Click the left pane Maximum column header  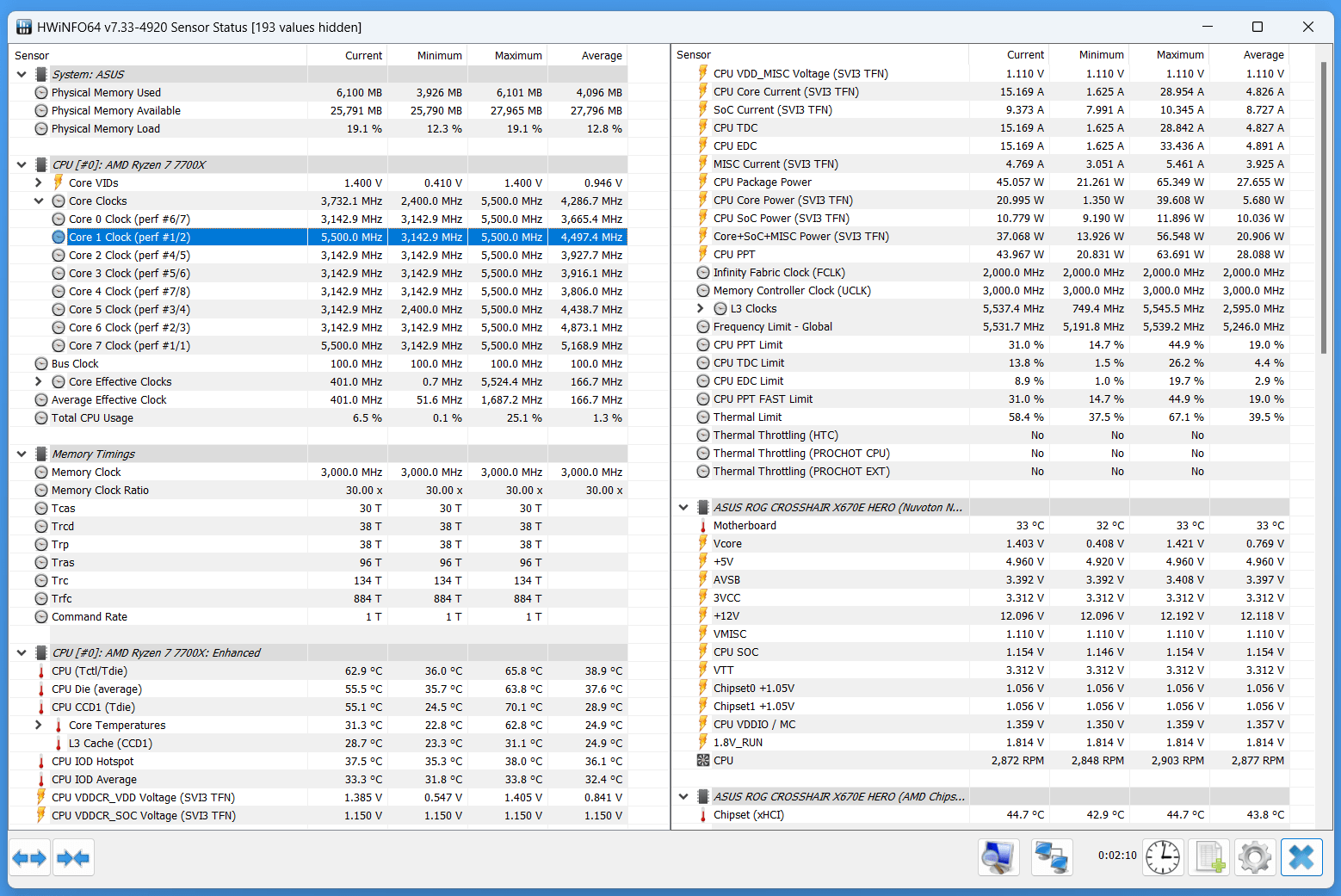coord(507,55)
